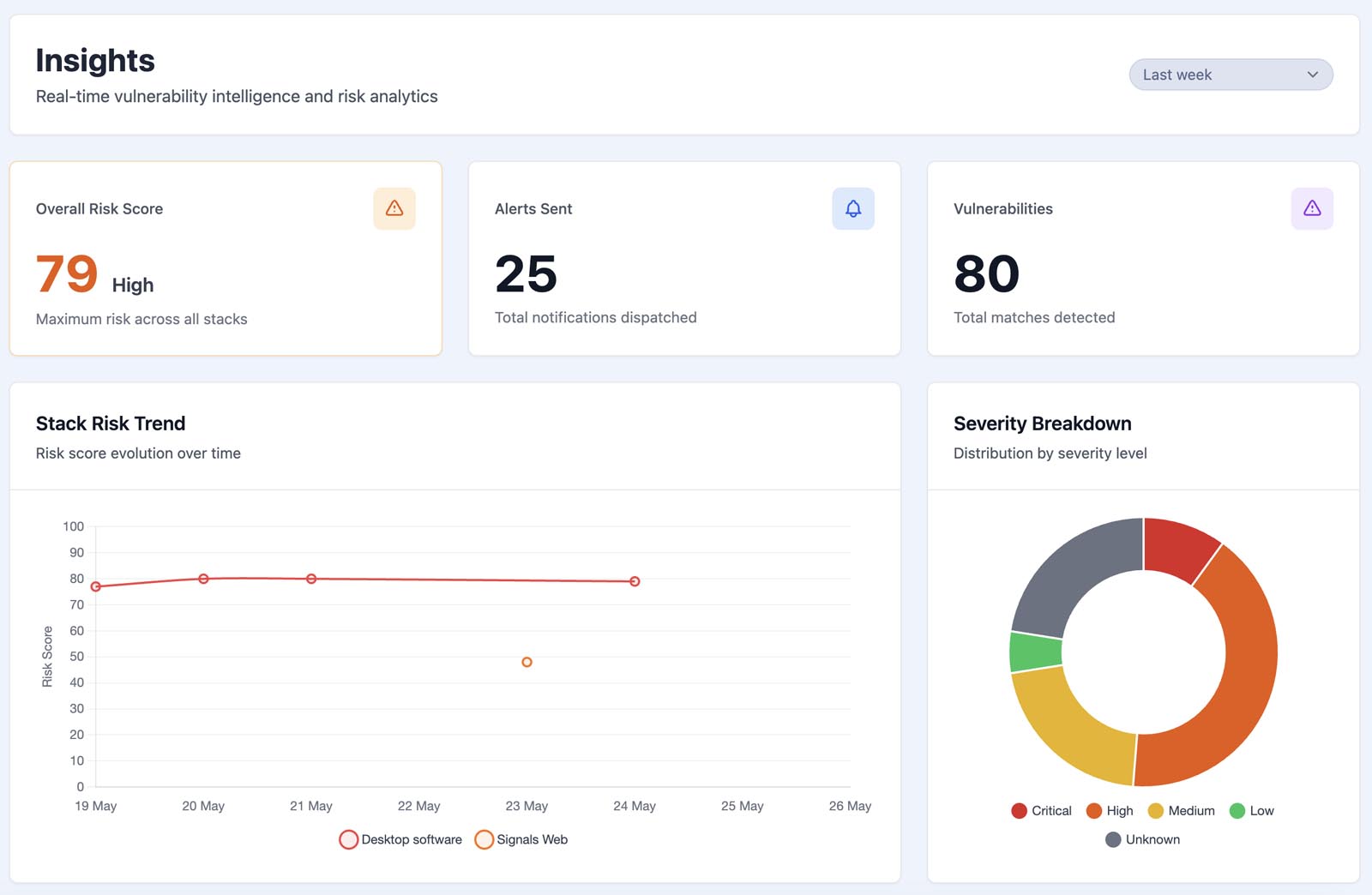
Task: Toggle Signals Web series in chart legend
Action: [521, 839]
